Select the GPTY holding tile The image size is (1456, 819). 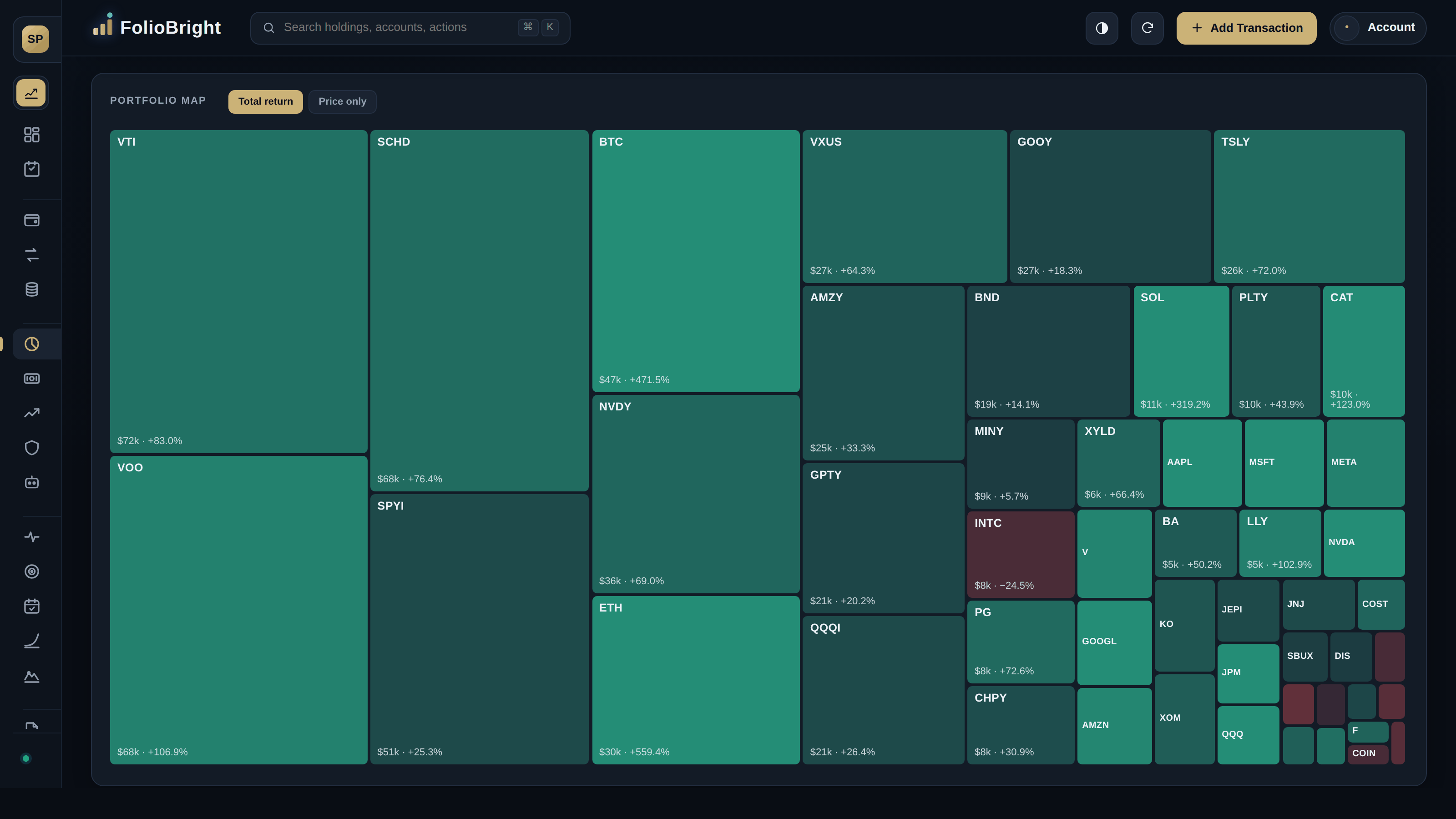tap(884, 538)
